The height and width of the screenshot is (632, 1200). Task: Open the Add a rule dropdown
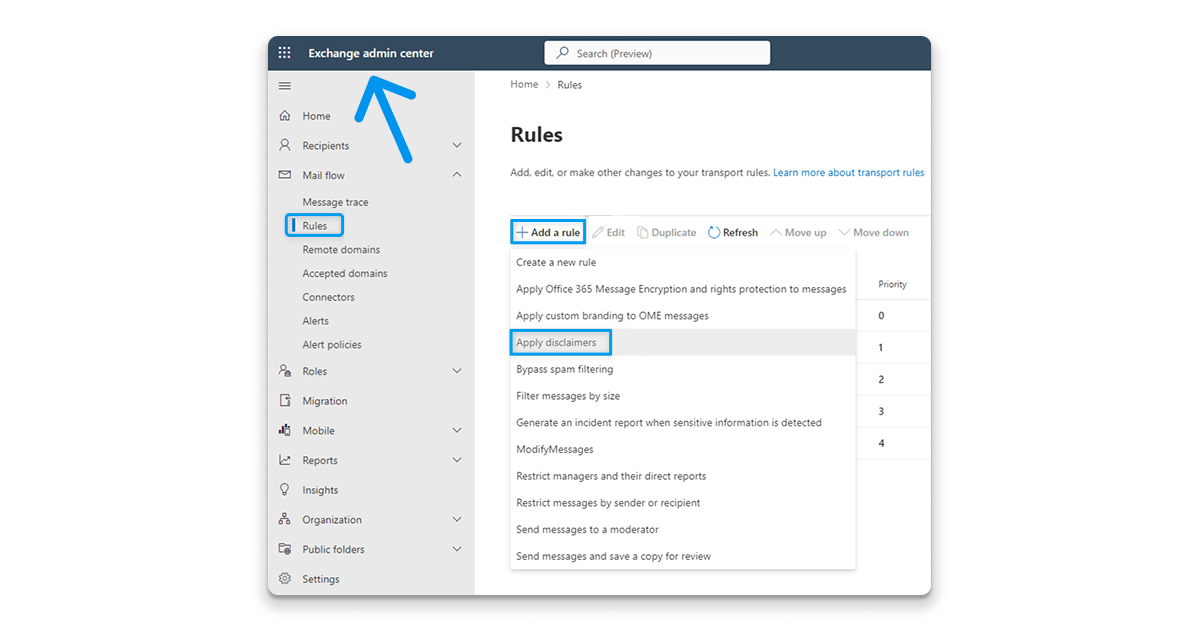click(548, 233)
